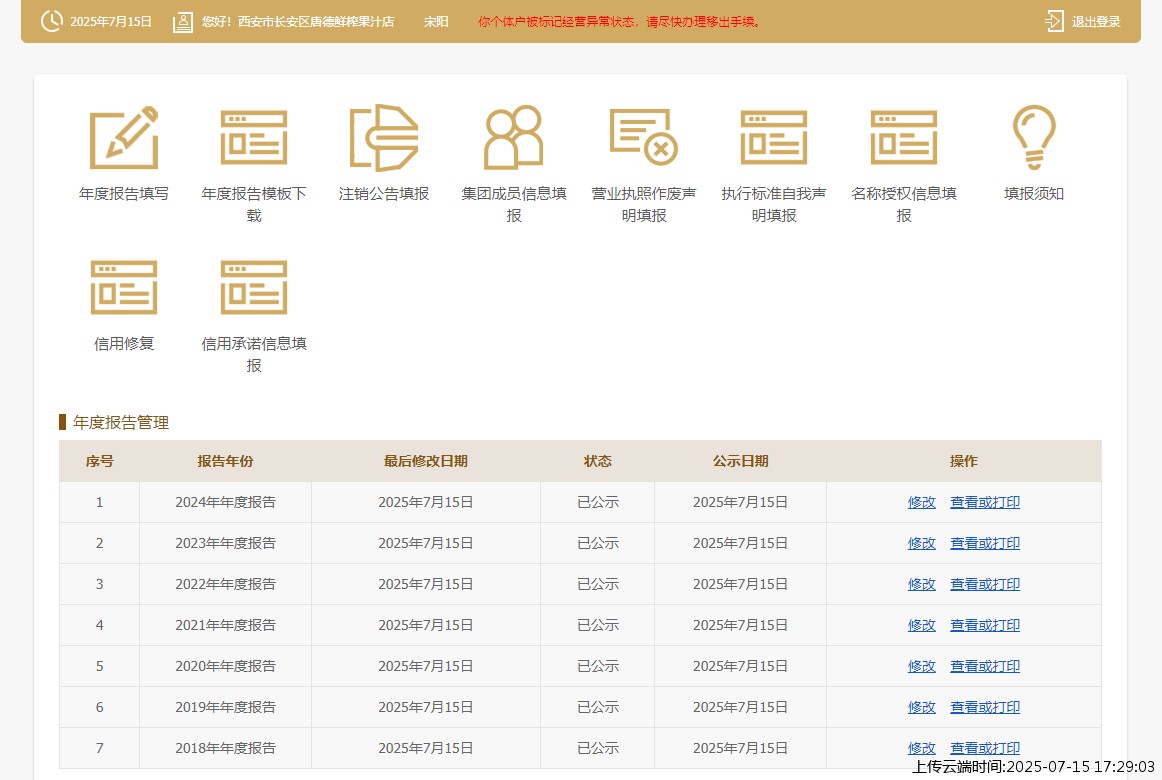Click the 最后修改日期 column header
This screenshot has height=780, width=1162.
(x=425, y=461)
